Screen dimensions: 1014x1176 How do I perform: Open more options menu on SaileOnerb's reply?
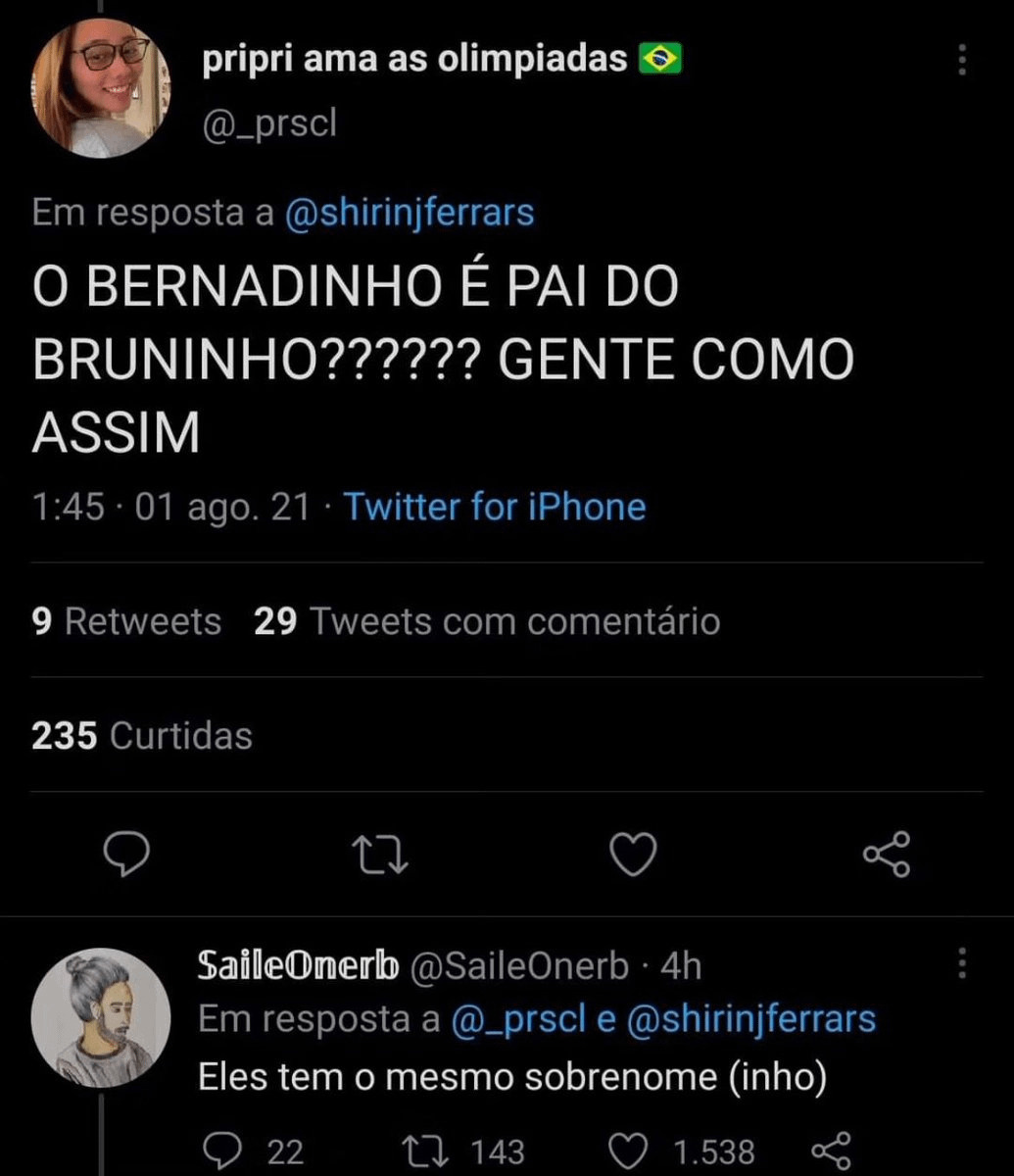[962, 963]
